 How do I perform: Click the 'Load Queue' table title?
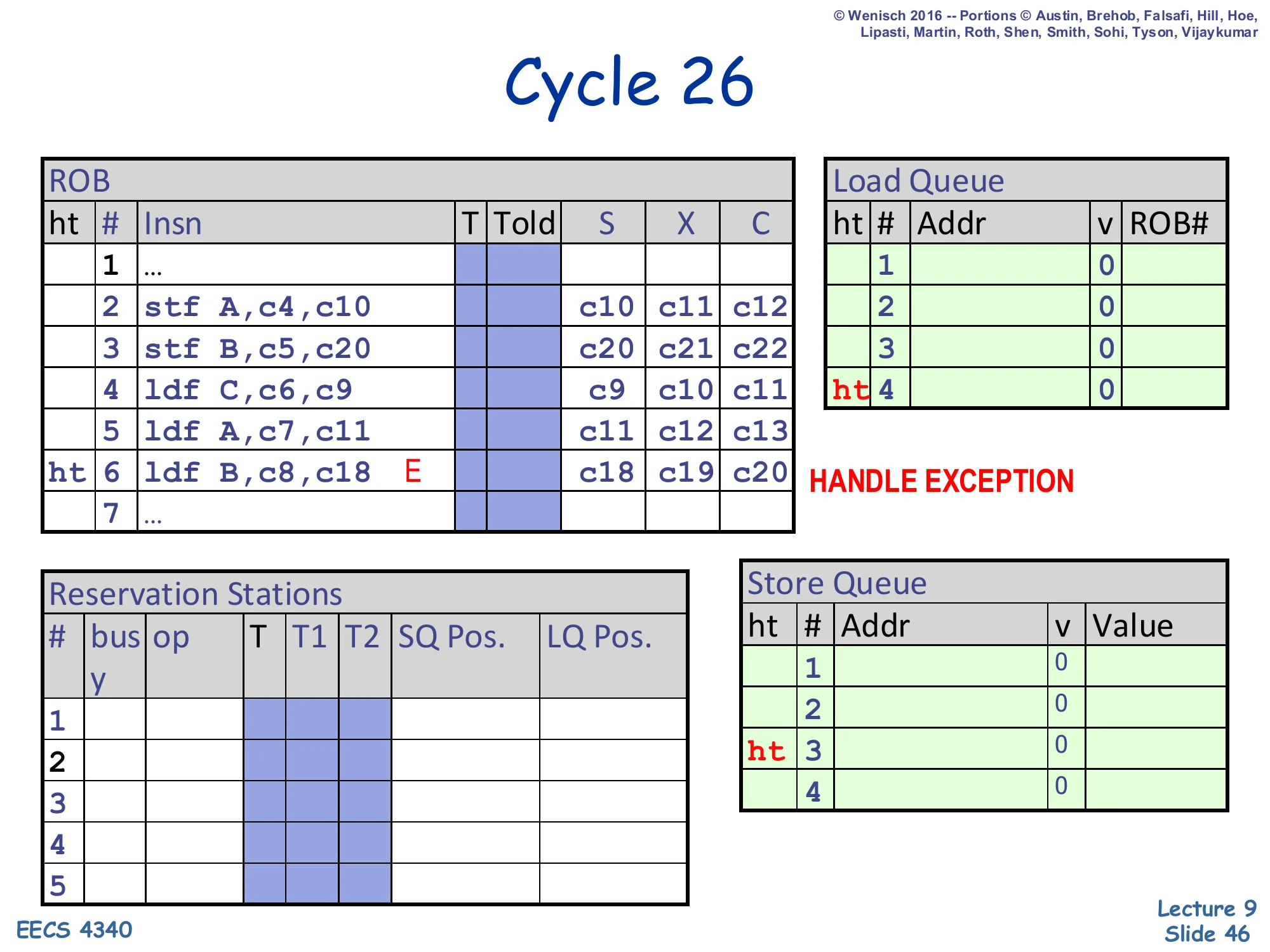(918, 181)
